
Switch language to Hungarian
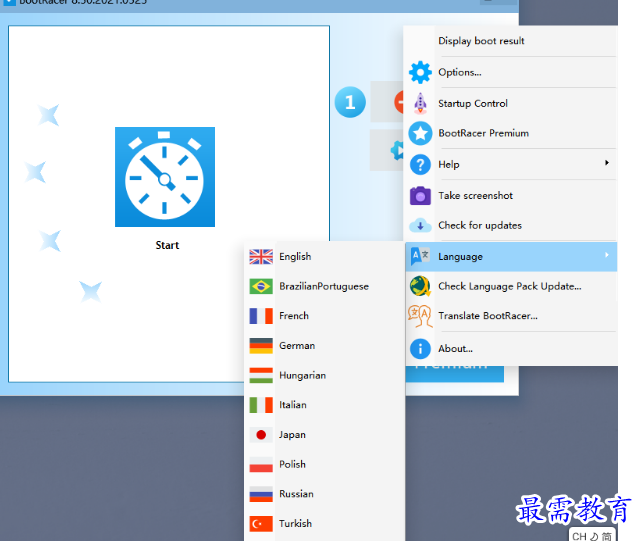[x=324, y=375]
